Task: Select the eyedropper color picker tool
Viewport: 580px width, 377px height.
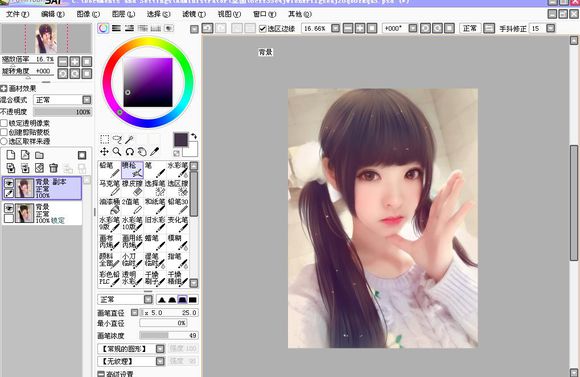Action: 154,151
